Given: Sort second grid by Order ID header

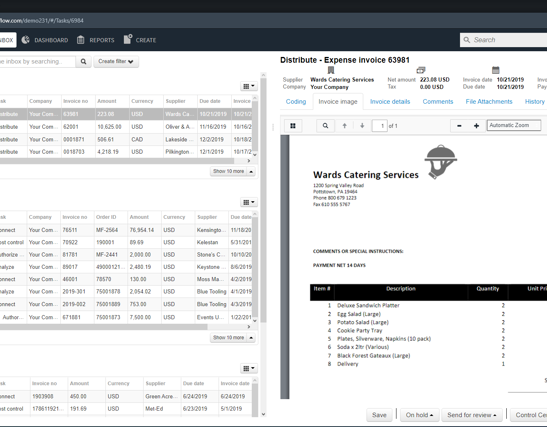Looking at the screenshot, I should click(x=106, y=217).
